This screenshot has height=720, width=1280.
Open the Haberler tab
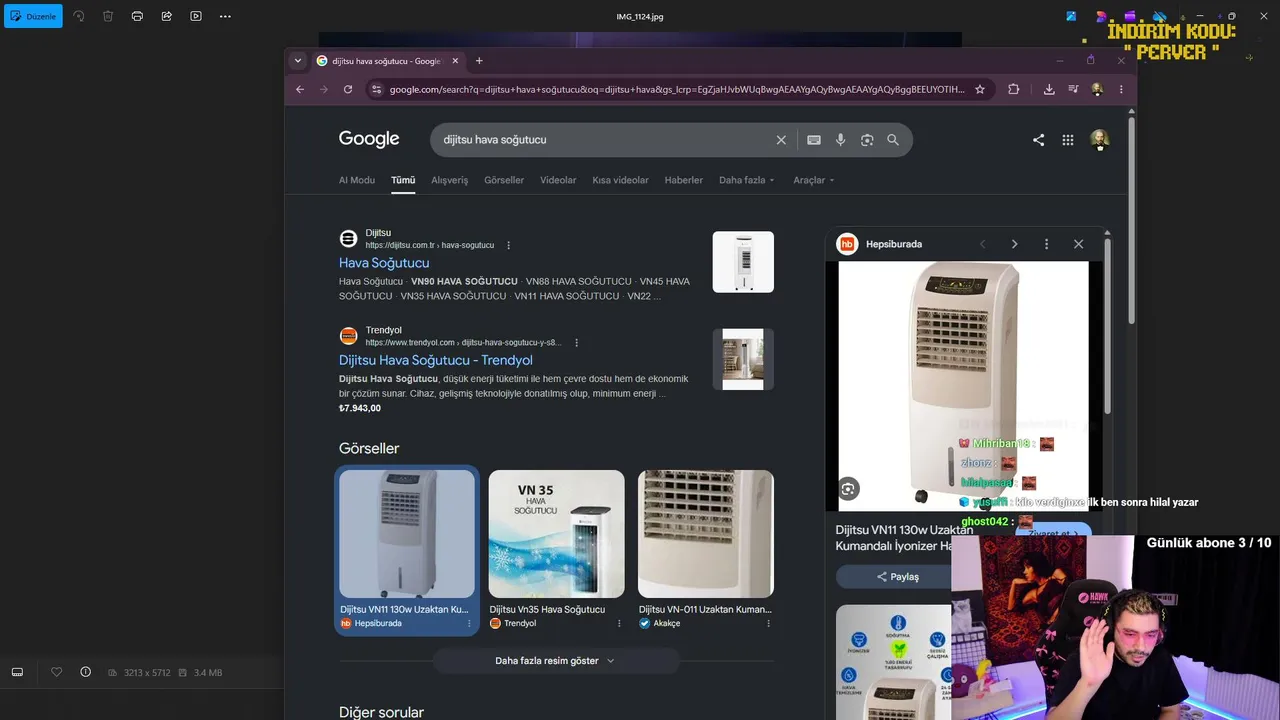click(x=684, y=180)
